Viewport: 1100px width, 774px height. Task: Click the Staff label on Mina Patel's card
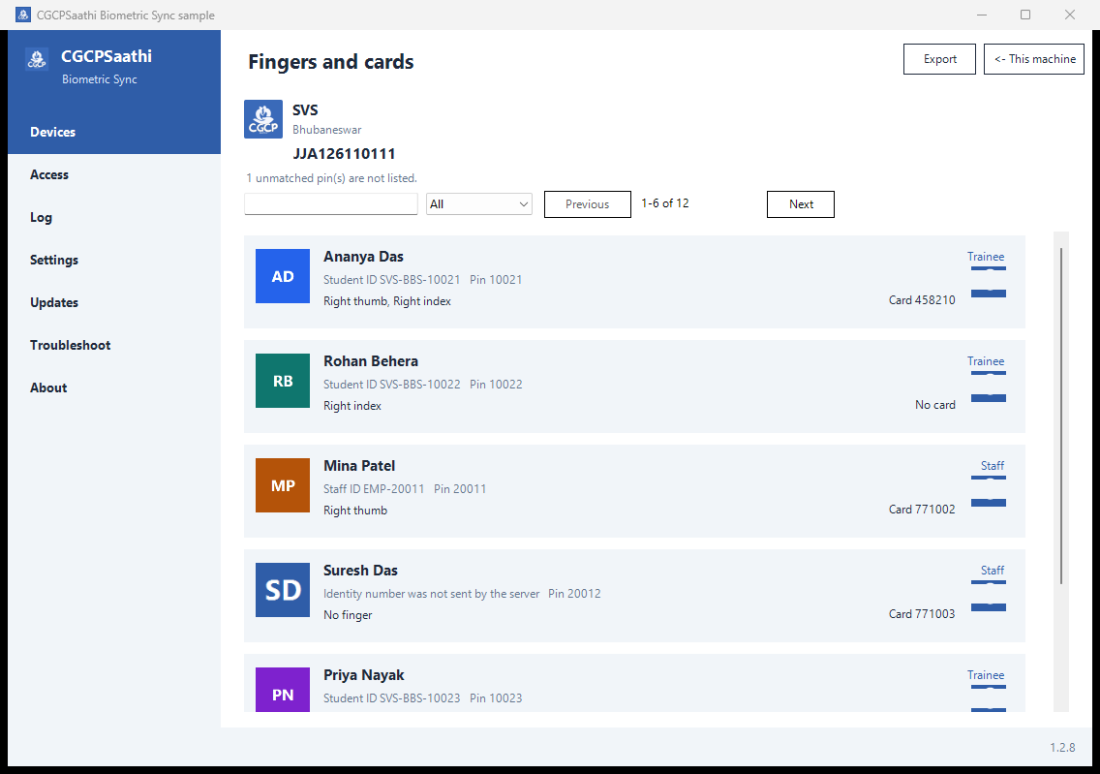coord(992,466)
